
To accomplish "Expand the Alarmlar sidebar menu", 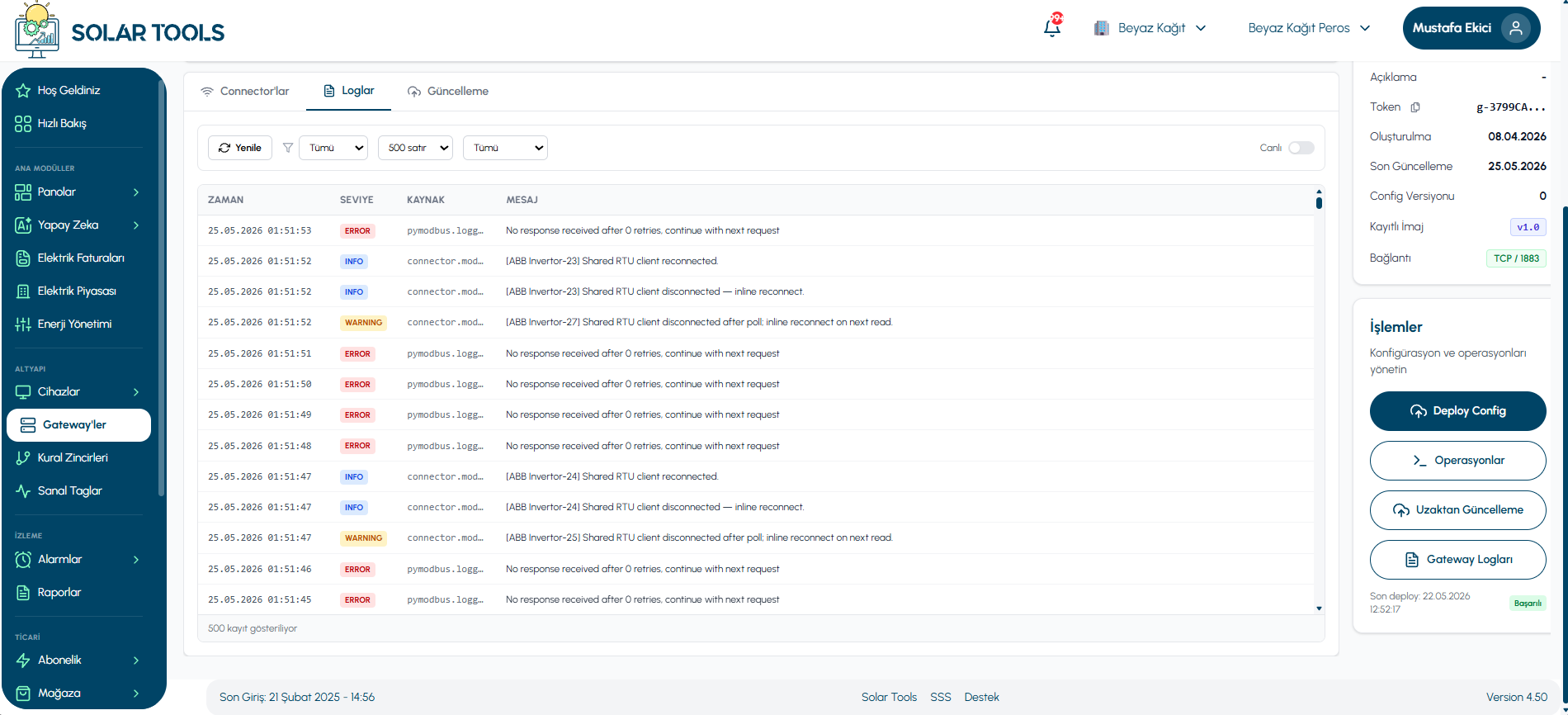I will pyautogui.click(x=79, y=559).
